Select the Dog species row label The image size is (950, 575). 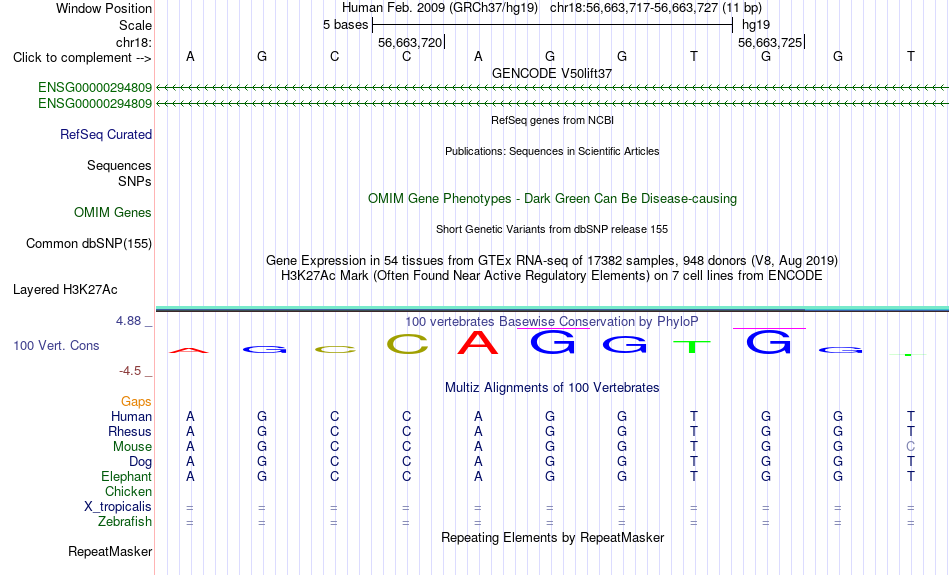(140, 462)
